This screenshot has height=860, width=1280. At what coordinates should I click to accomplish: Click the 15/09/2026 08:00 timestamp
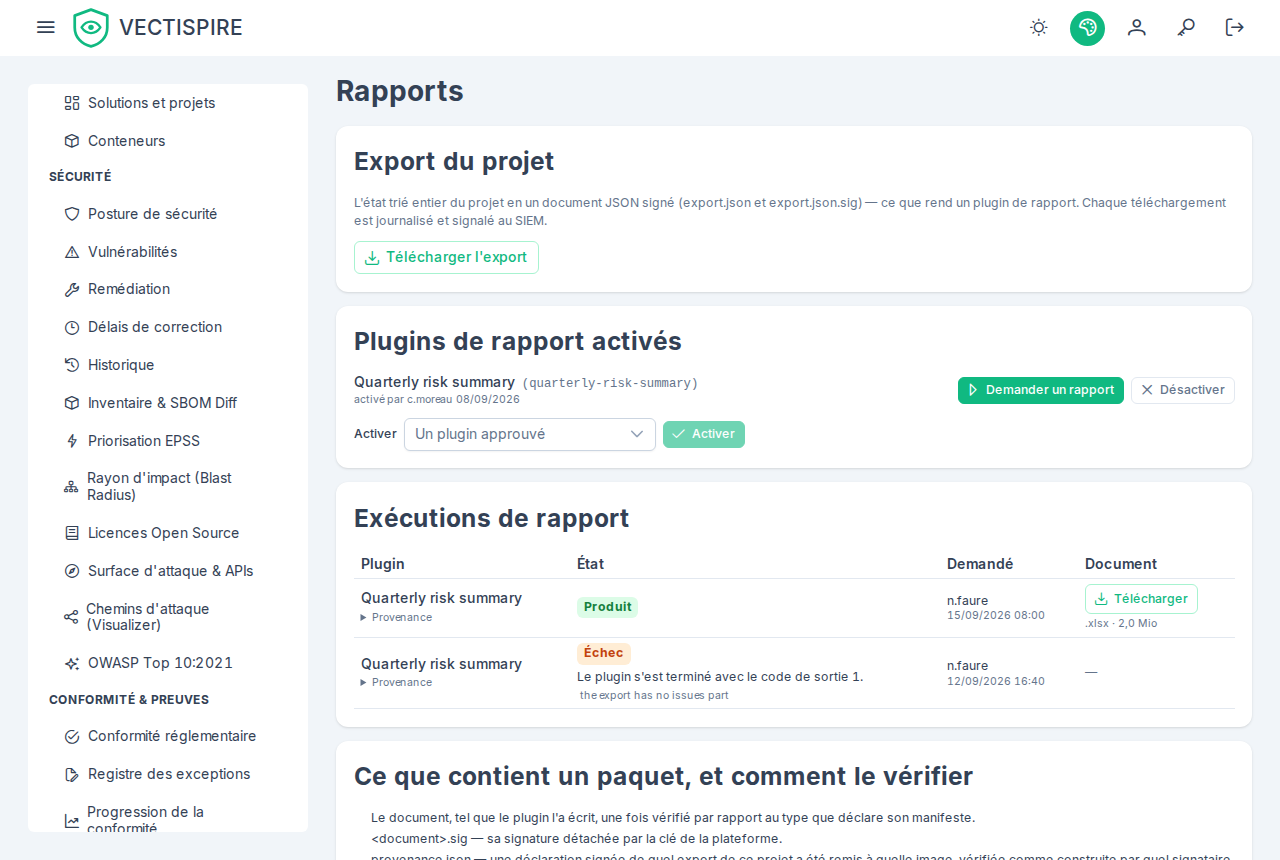point(996,615)
